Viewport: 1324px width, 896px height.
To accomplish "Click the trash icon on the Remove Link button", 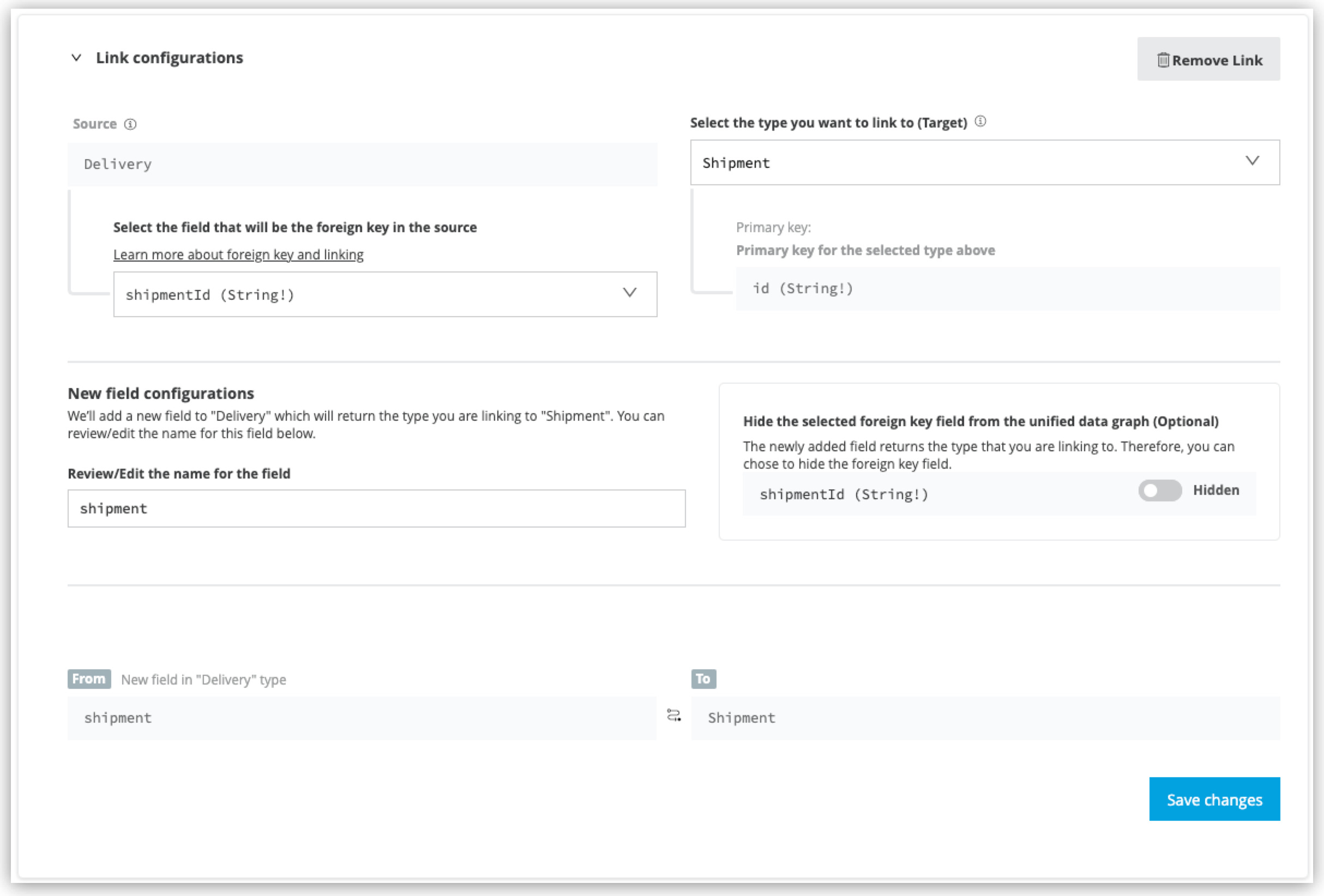I will 1164,59.
